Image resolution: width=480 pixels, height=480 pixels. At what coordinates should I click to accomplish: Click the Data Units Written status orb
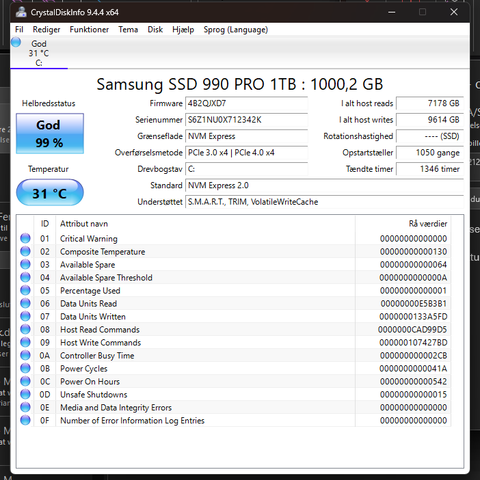25,316
